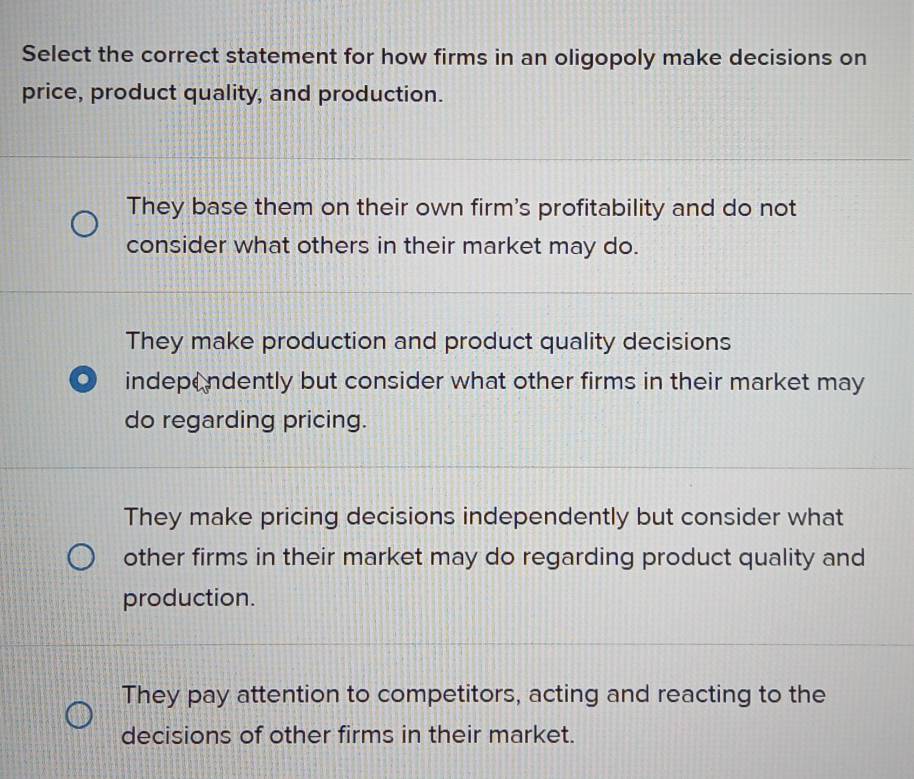Click the line "decisions of other firms in their market."

point(348,735)
